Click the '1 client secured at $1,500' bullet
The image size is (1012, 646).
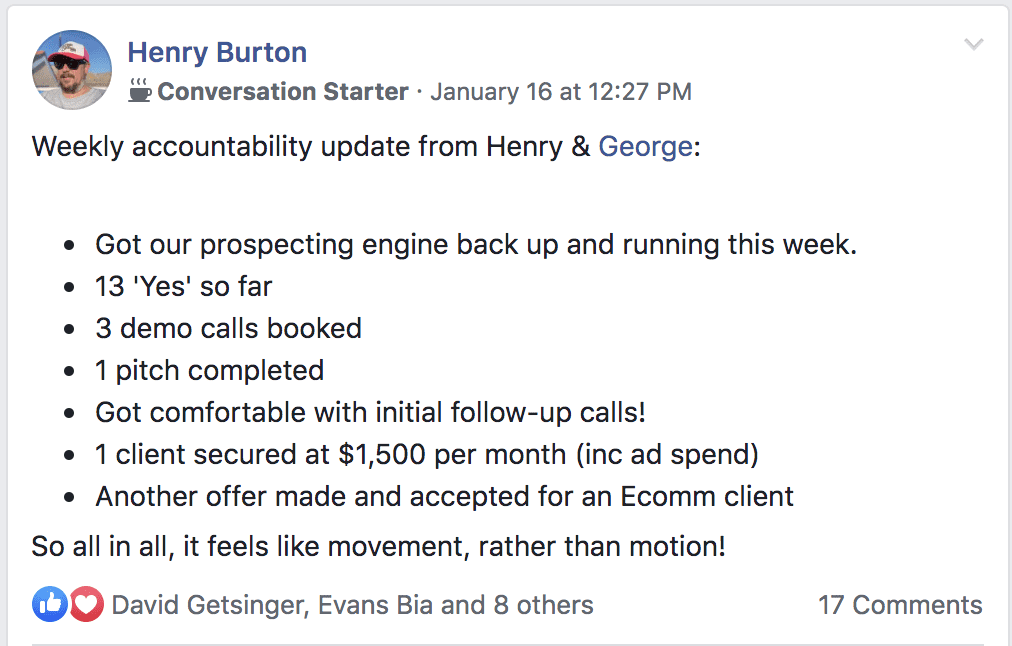point(427,454)
